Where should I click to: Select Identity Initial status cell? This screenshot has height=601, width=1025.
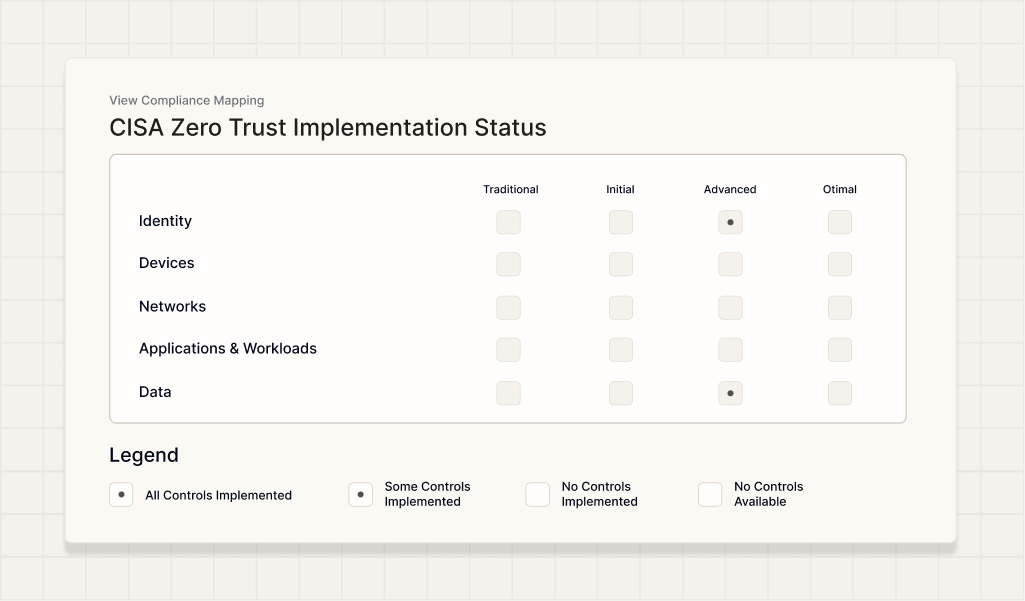pyautogui.click(x=621, y=222)
